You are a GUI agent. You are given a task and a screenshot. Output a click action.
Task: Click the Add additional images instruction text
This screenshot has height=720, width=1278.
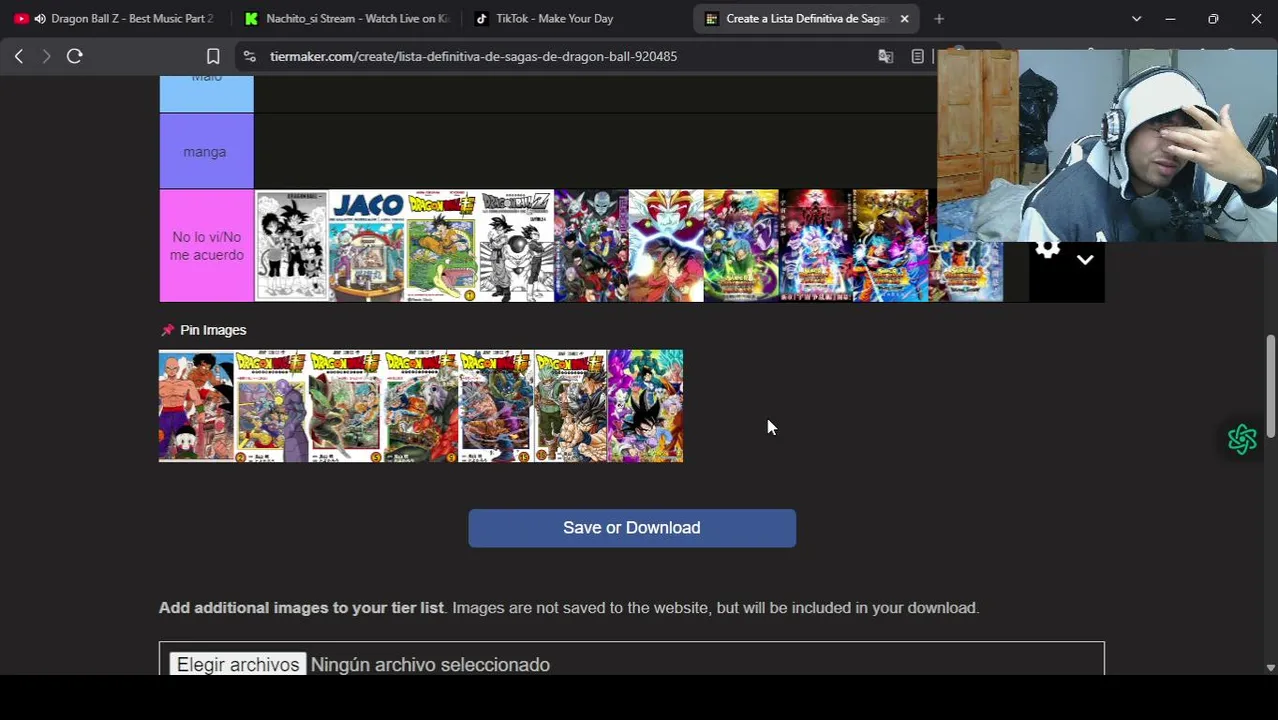[x=568, y=608]
